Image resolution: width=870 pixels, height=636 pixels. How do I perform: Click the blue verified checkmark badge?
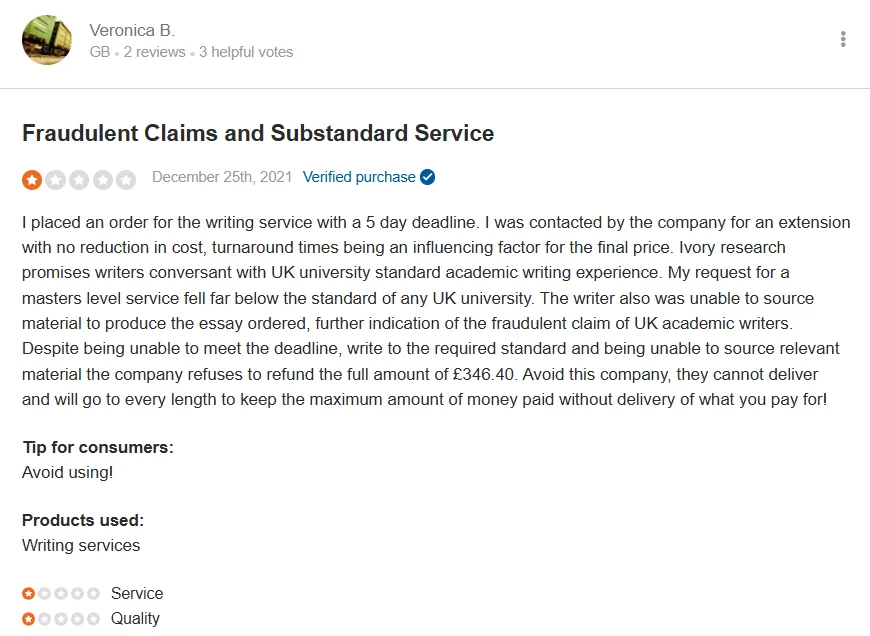(x=427, y=177)
